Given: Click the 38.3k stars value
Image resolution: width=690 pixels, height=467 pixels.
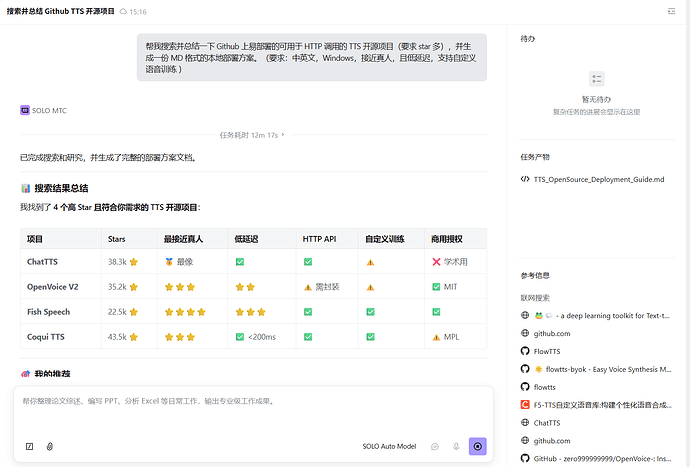Looking at the screenshot, I should (117, 262).
